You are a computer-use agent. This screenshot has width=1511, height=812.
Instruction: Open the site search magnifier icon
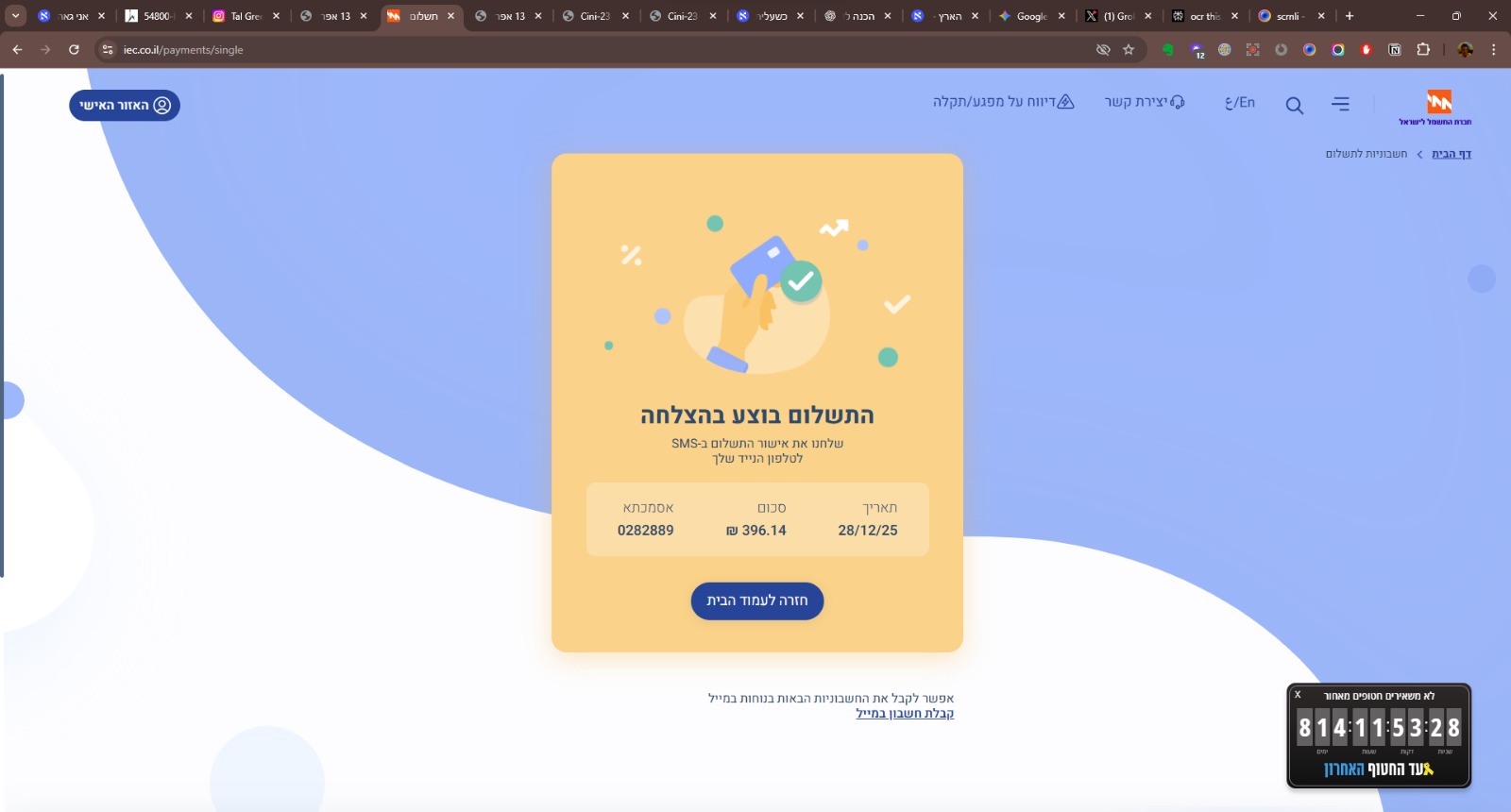1295,106
